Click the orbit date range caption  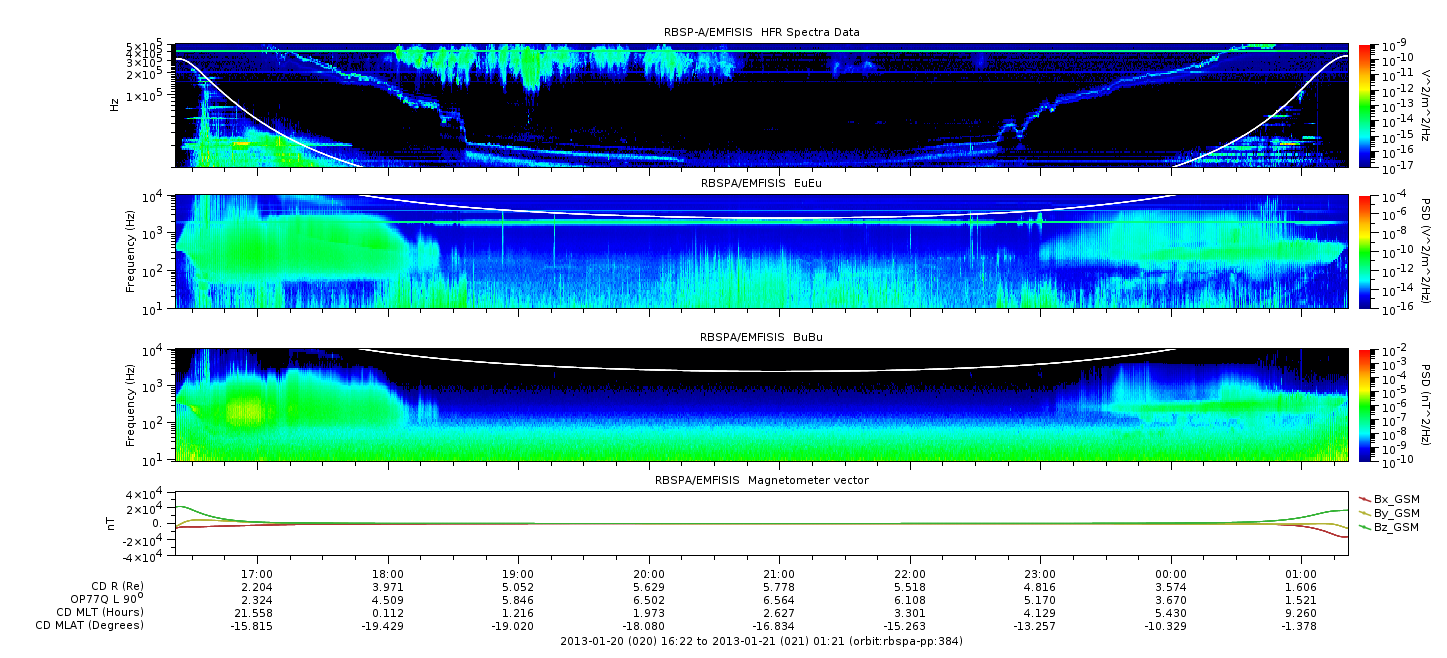[x=761, y=640]
